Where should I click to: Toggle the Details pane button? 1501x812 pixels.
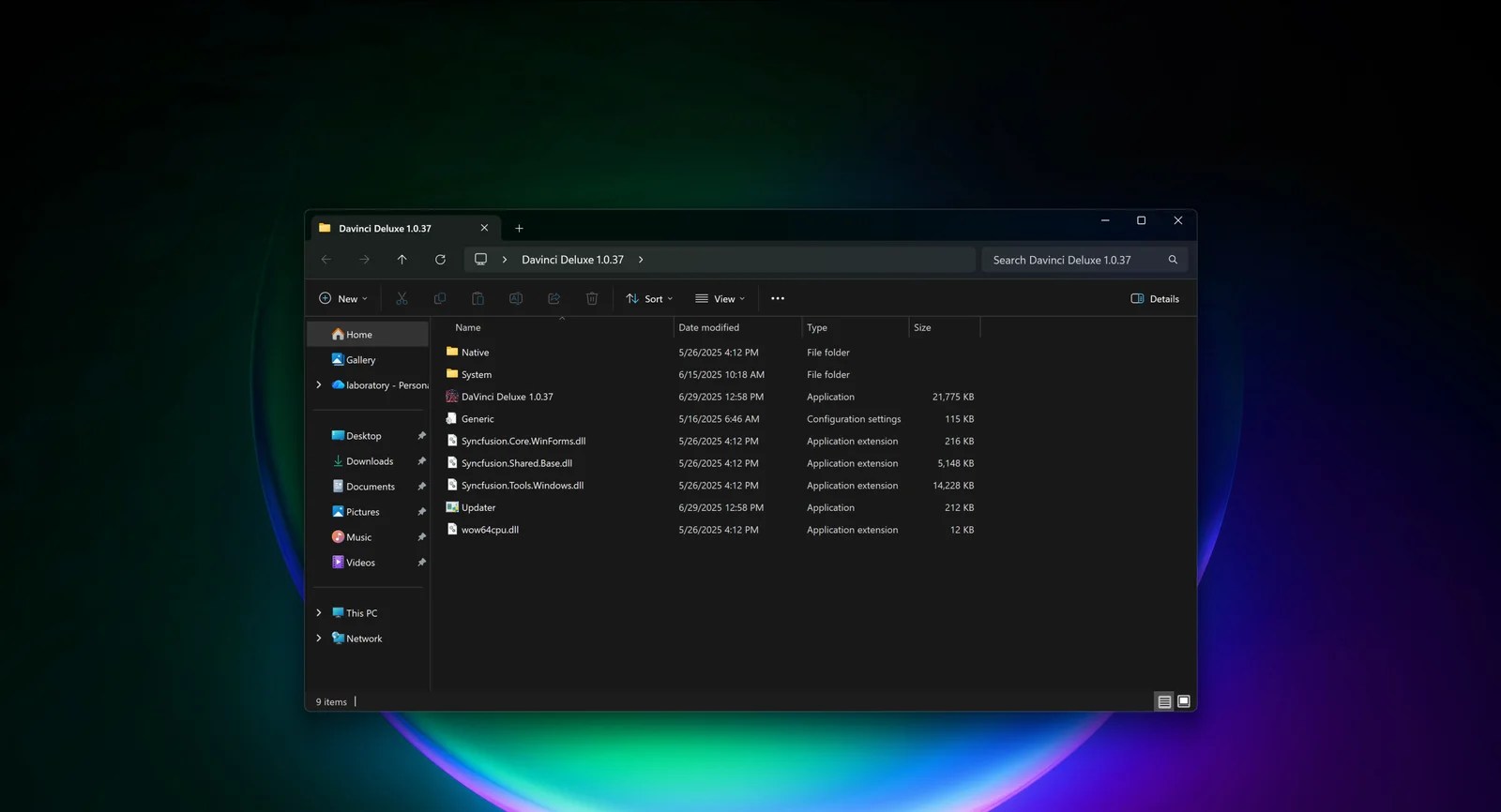[1155, 298]
